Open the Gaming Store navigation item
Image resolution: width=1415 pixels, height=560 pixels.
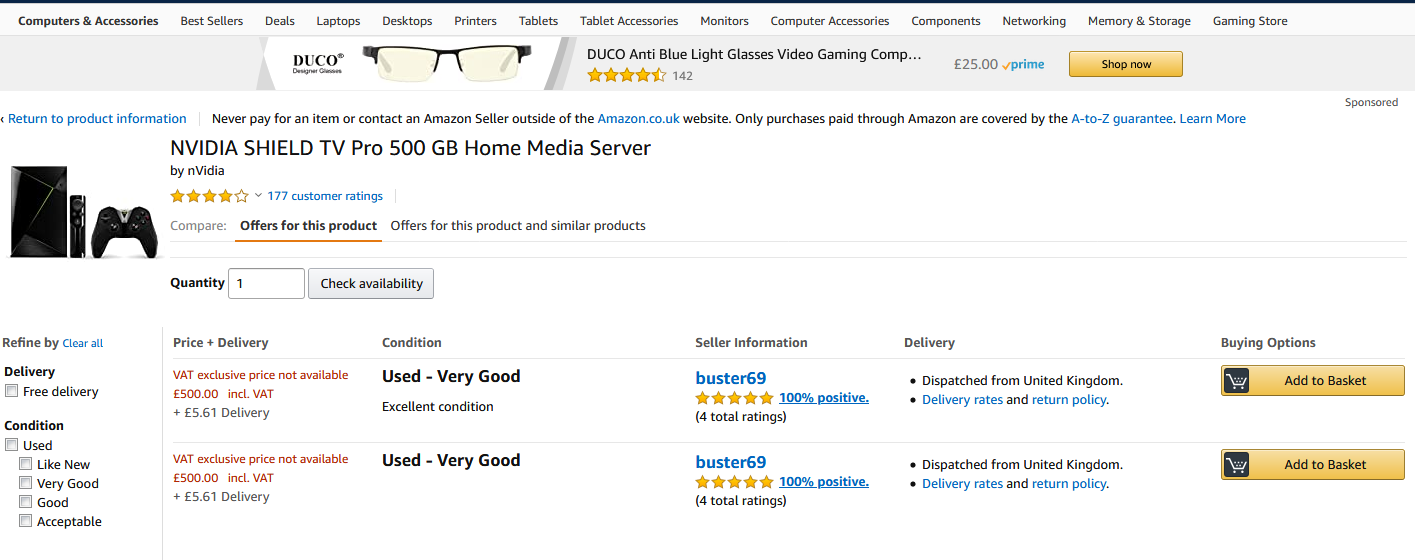tap(1250, 21)
